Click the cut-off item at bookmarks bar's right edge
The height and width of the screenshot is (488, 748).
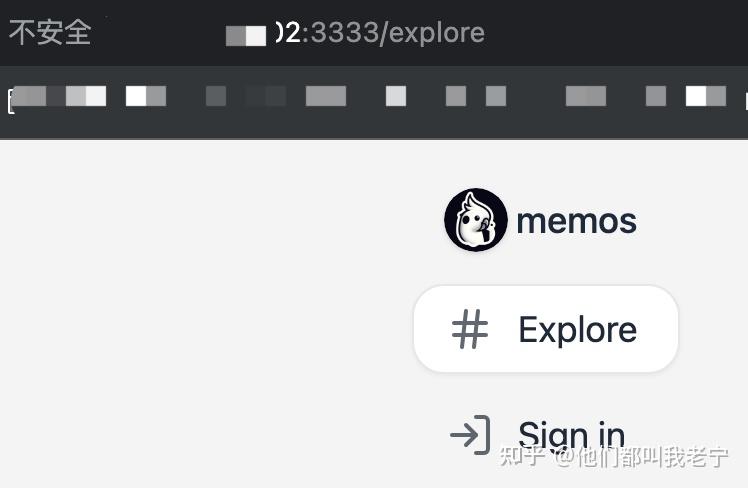(746, 101)
